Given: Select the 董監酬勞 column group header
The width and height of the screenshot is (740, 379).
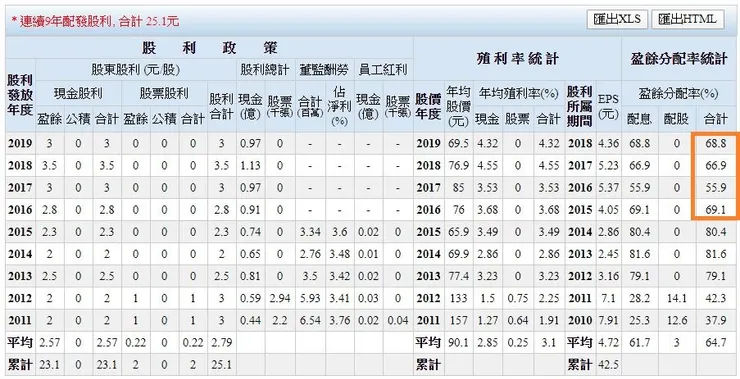Looking at the screenshot, I should click(324, 70).
